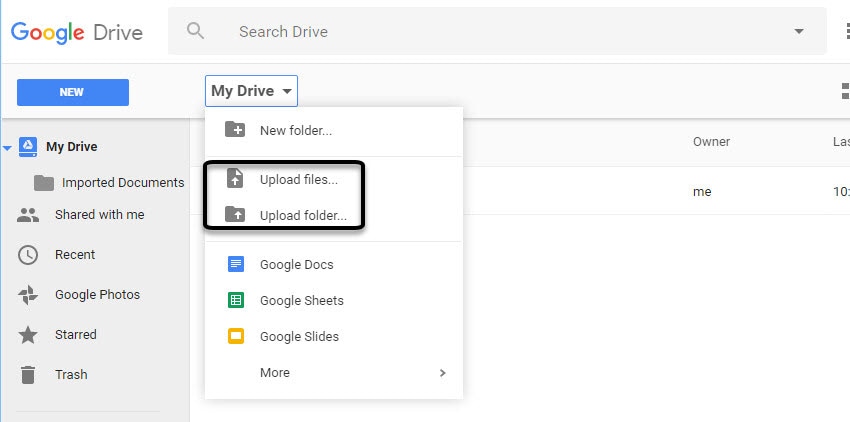The image size is (850, 422).
Task: Select My Drive label in sidebar
Action: (72, 147)
